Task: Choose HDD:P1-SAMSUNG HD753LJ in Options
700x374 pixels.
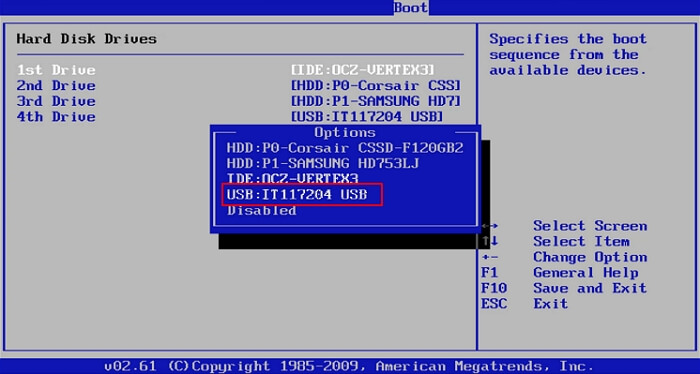Action: (323, 163)
